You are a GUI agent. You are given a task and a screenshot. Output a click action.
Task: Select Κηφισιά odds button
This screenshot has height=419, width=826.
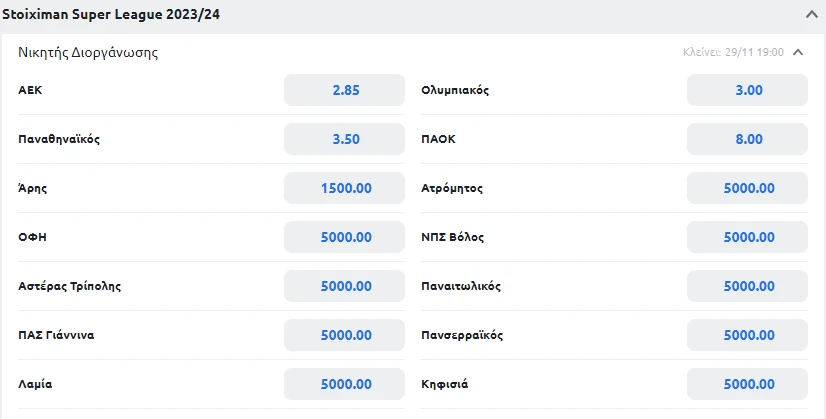click(x=748, y=384)
